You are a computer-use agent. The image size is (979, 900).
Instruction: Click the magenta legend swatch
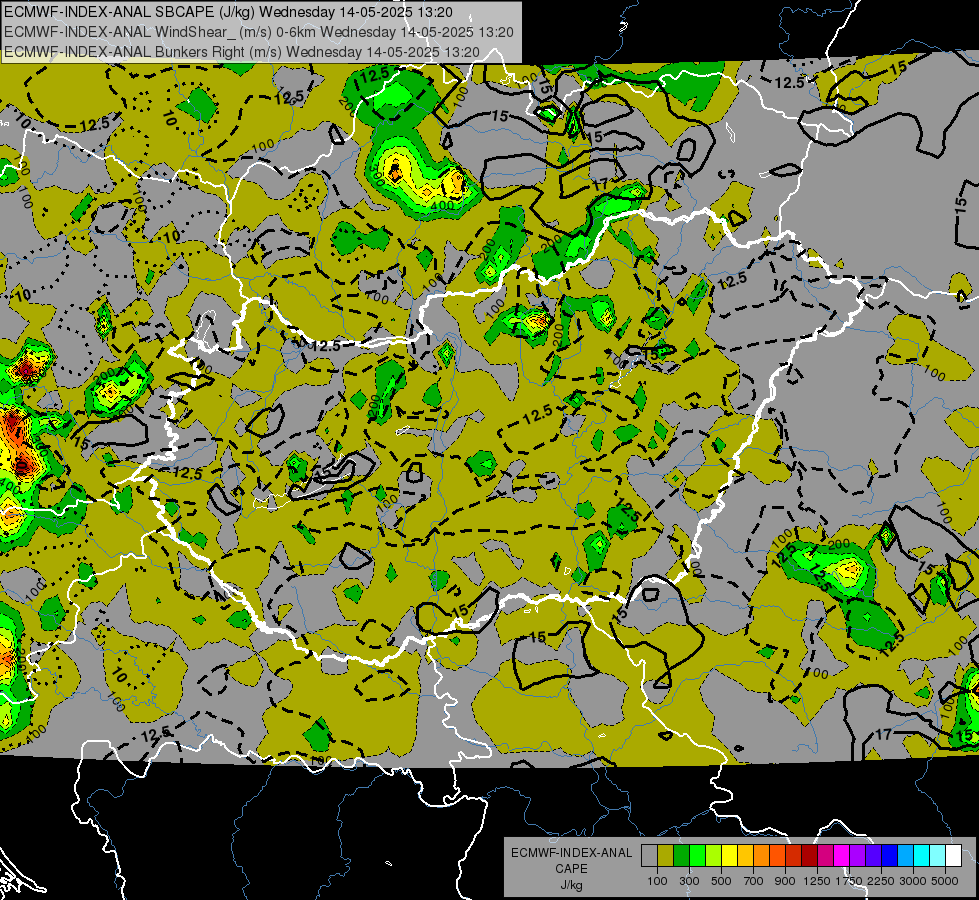point(842,856)
